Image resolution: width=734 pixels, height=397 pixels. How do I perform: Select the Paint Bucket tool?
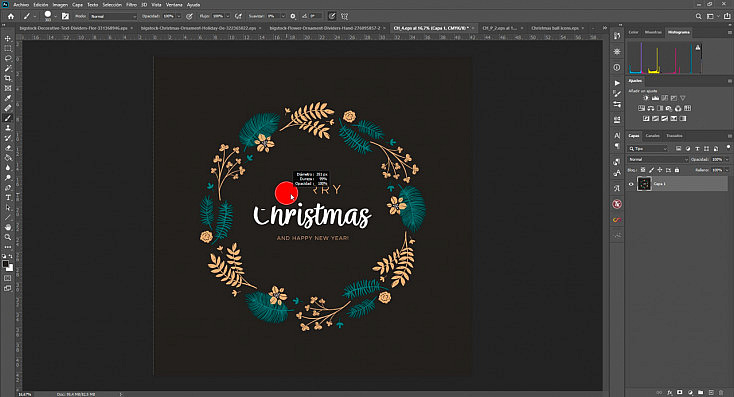[8, 158]
